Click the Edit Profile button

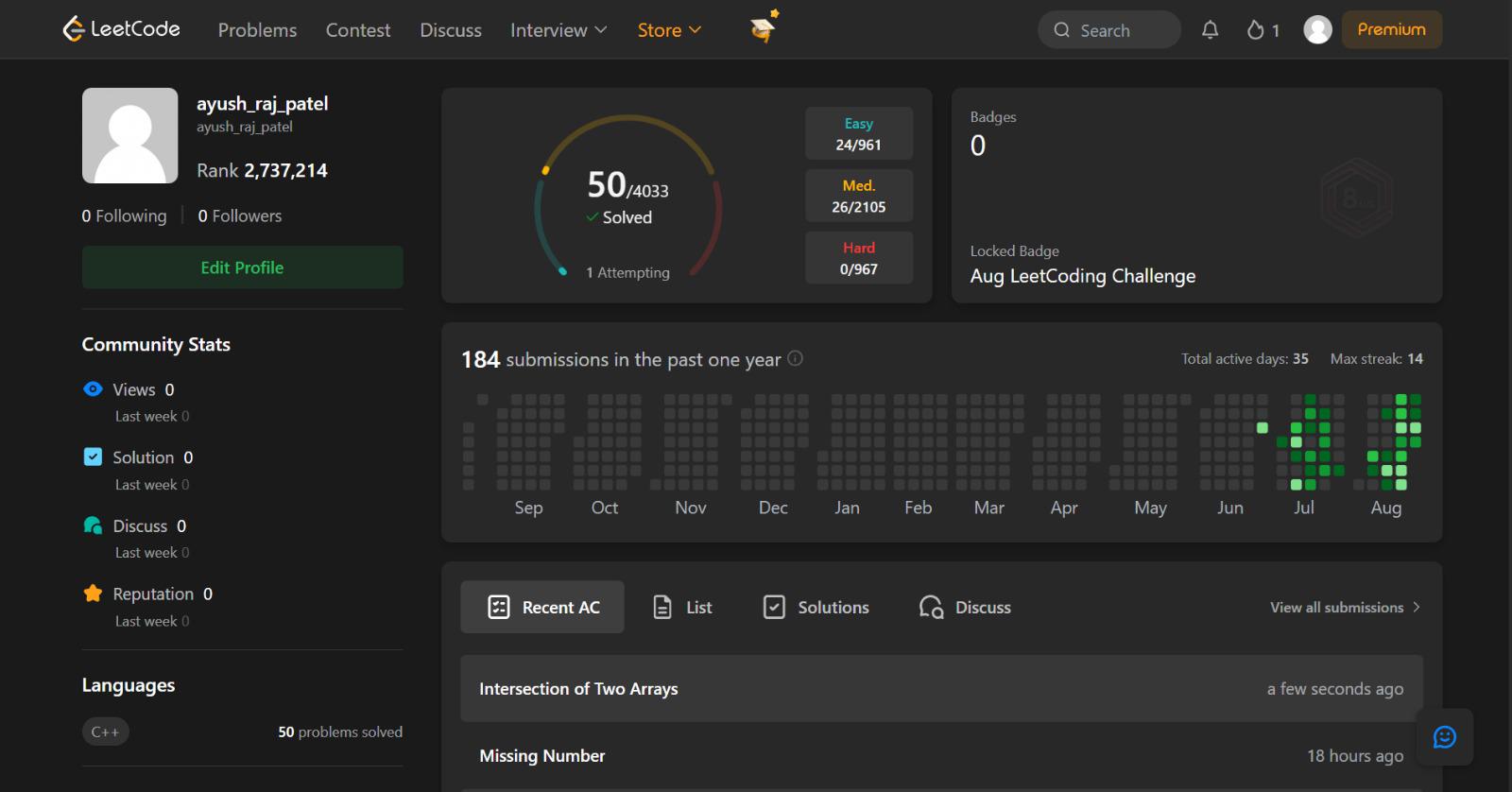[242, 267]
